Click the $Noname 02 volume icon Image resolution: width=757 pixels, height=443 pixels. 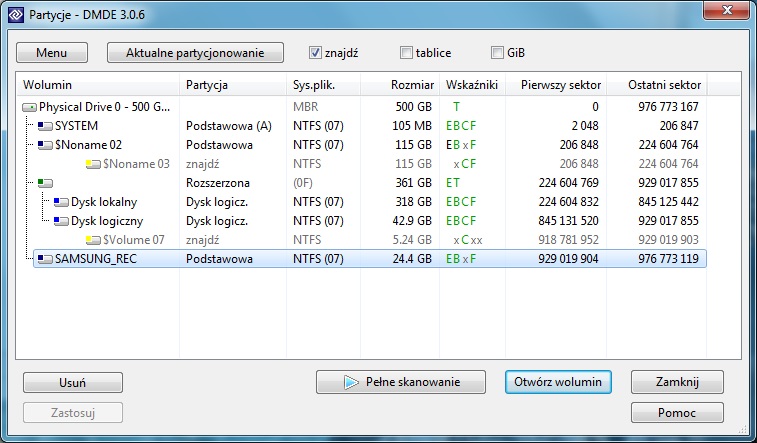coord(45,145)
